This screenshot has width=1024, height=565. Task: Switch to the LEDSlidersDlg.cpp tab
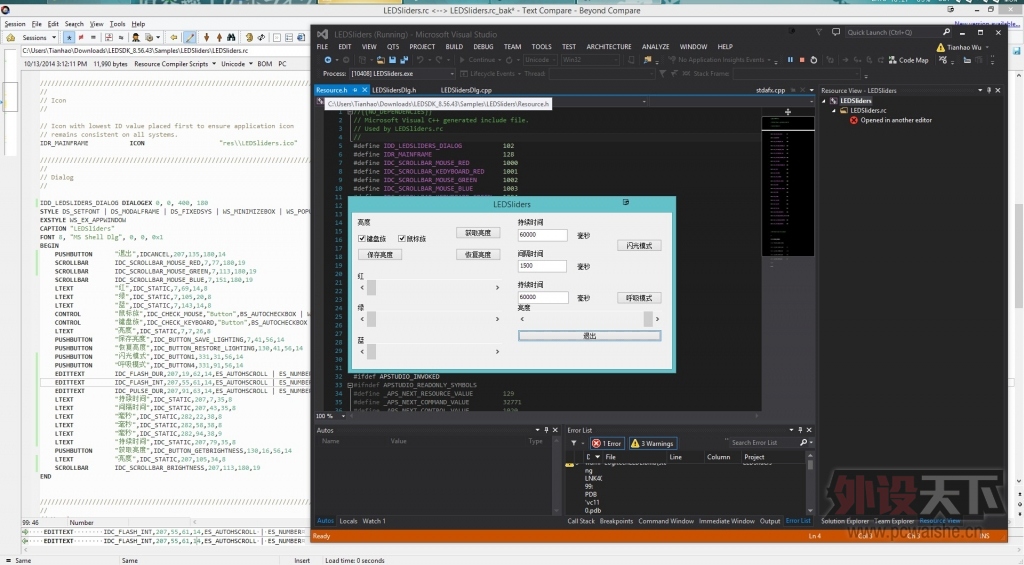[466, 90]
